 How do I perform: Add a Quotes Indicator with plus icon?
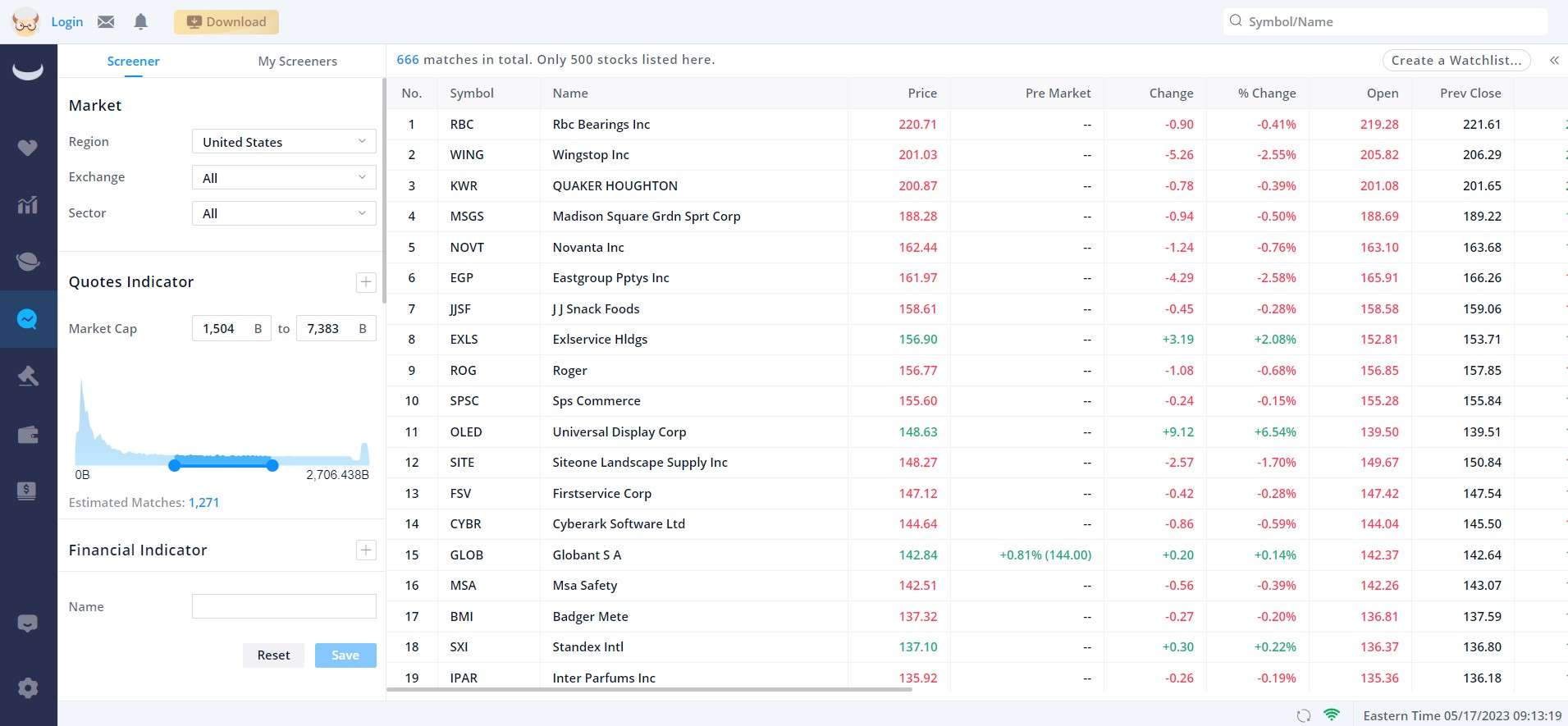click(366, 282)
